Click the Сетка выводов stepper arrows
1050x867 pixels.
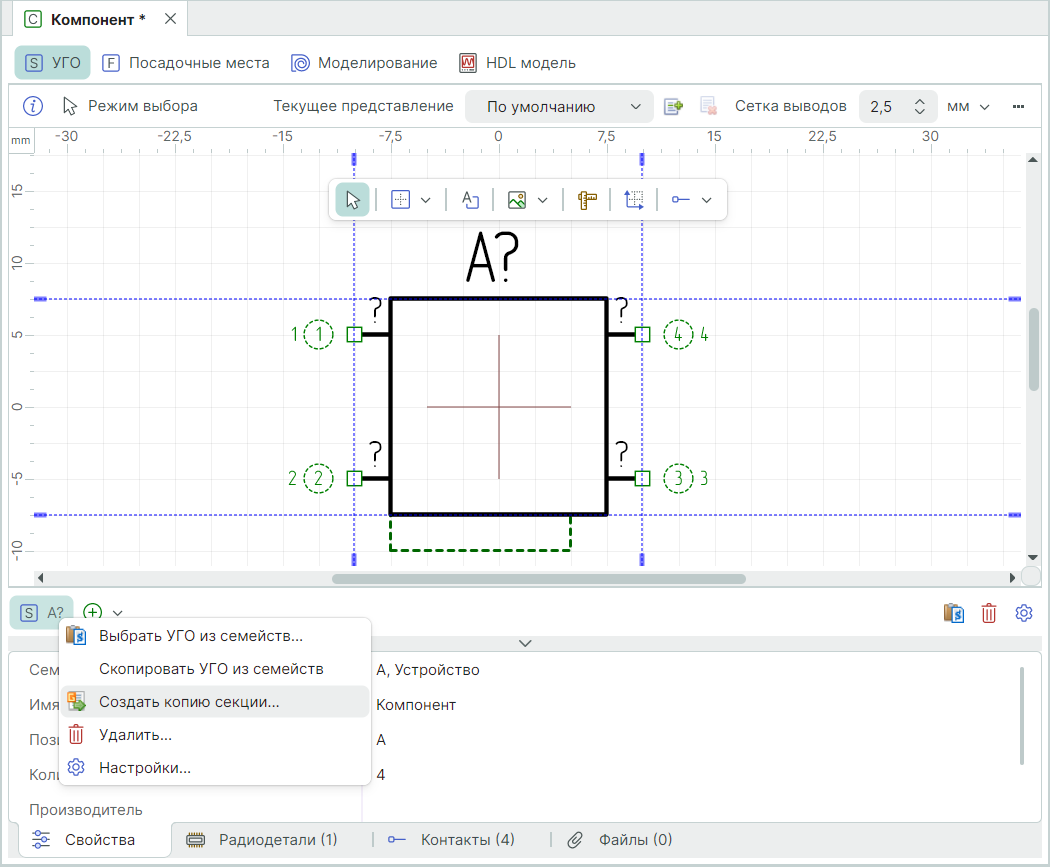[920, 107]
